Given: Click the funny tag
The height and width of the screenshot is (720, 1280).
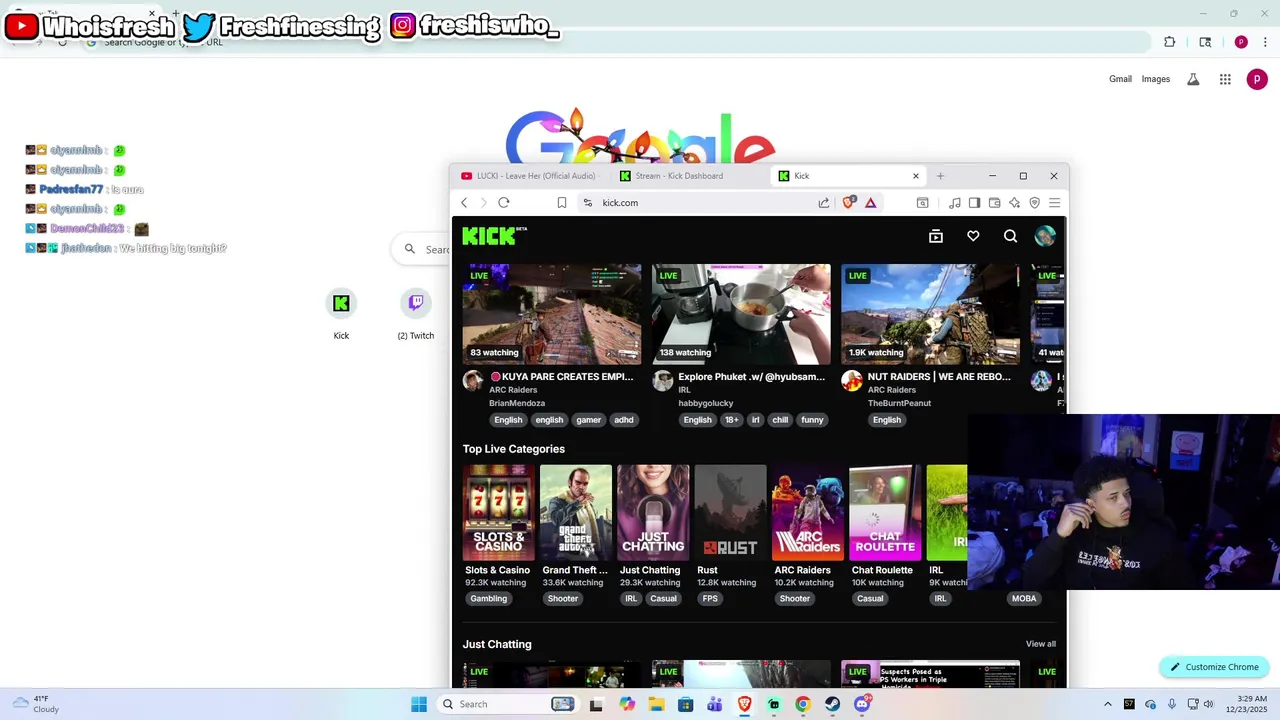Looking at the screenshot, I should (x=812, y=420).
